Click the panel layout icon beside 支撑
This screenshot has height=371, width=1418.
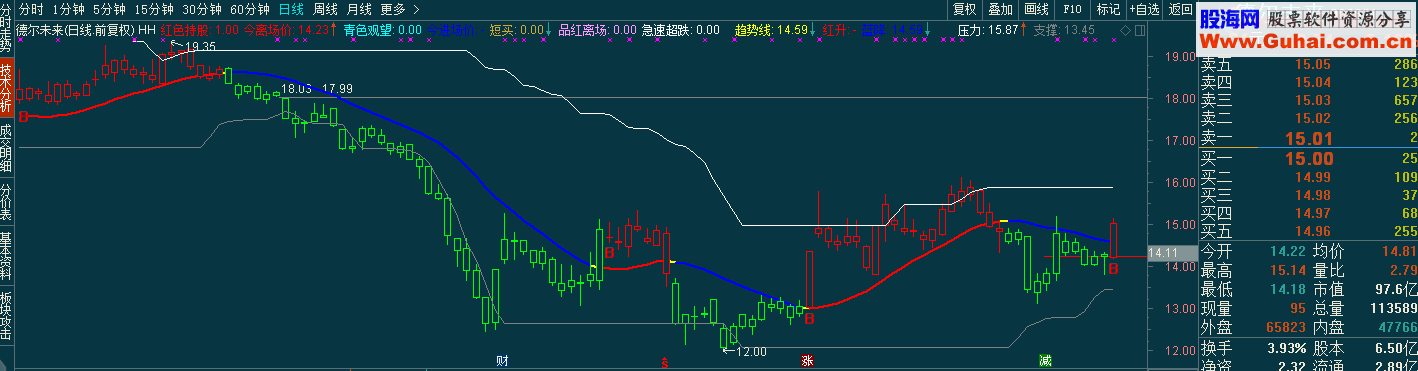click(x=1141, y=30)
